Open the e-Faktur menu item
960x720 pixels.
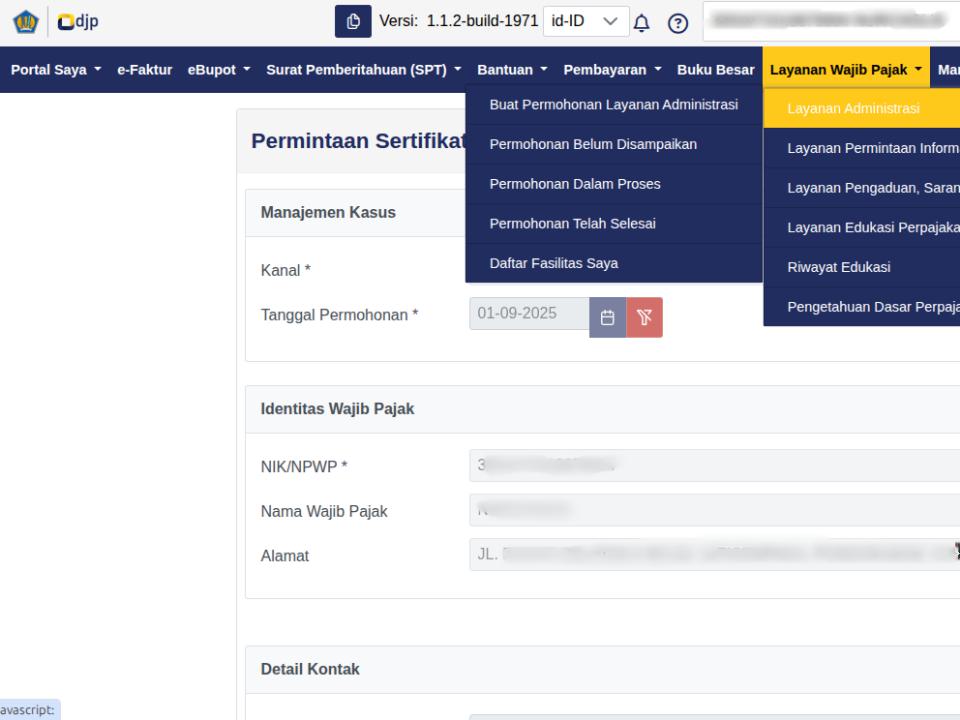click(x=144, y=70)
